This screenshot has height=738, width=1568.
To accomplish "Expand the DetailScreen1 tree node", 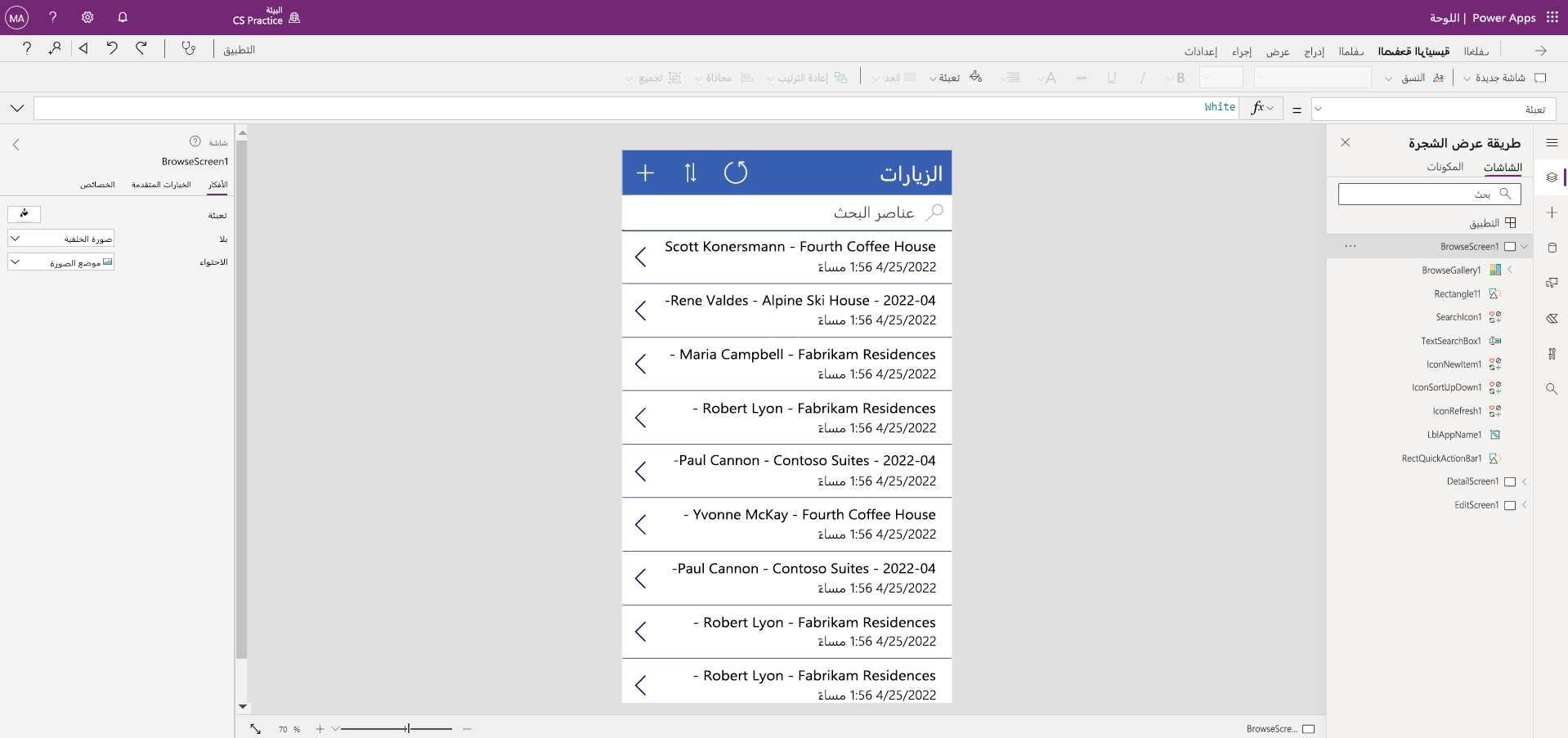I will (x=1525, y=481).
